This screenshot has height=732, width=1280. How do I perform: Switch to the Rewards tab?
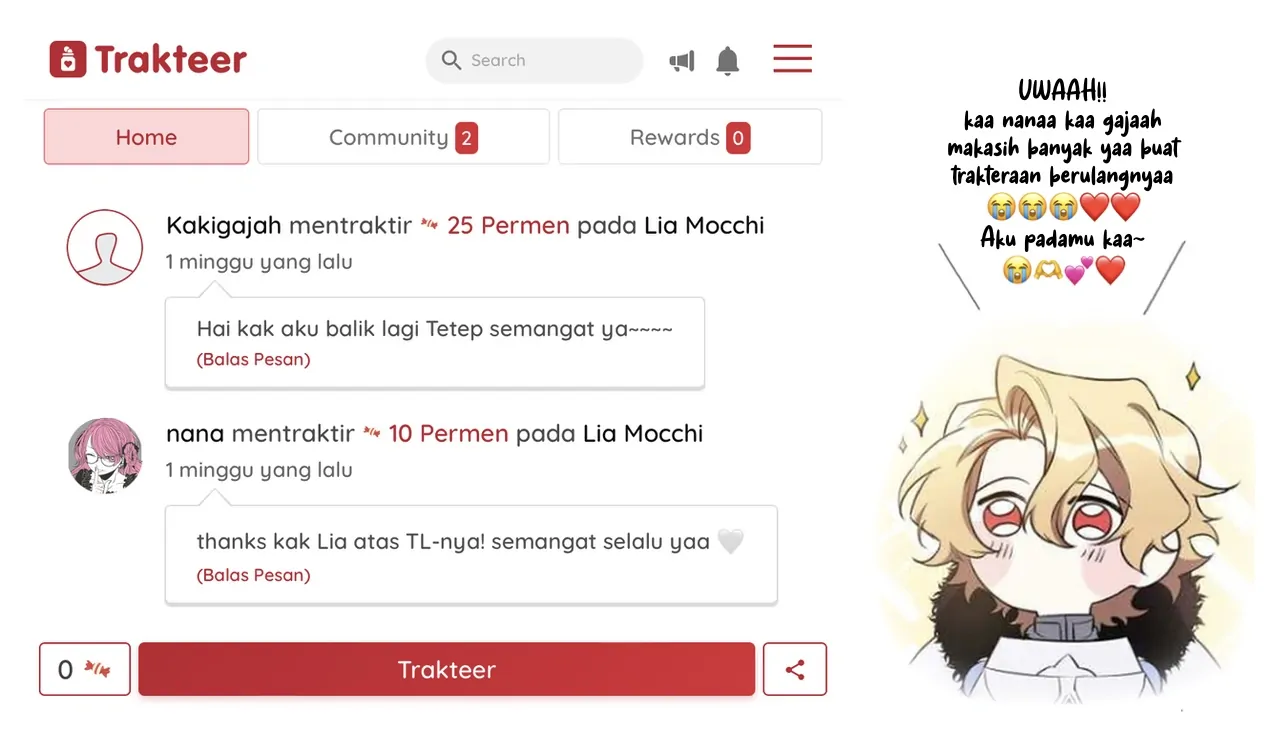690,137
